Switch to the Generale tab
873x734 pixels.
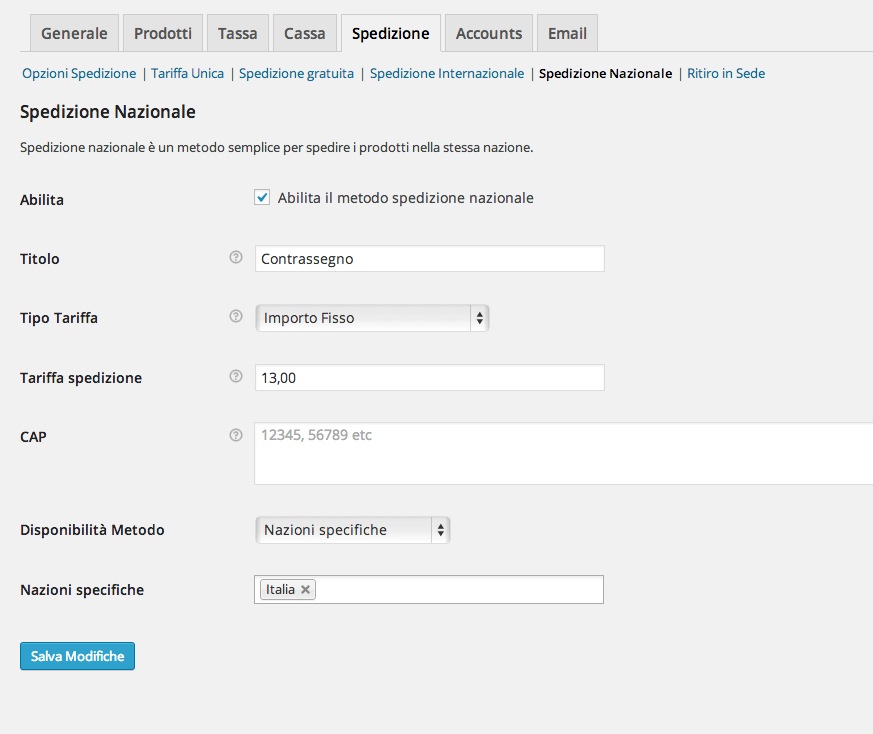(74, 33)
